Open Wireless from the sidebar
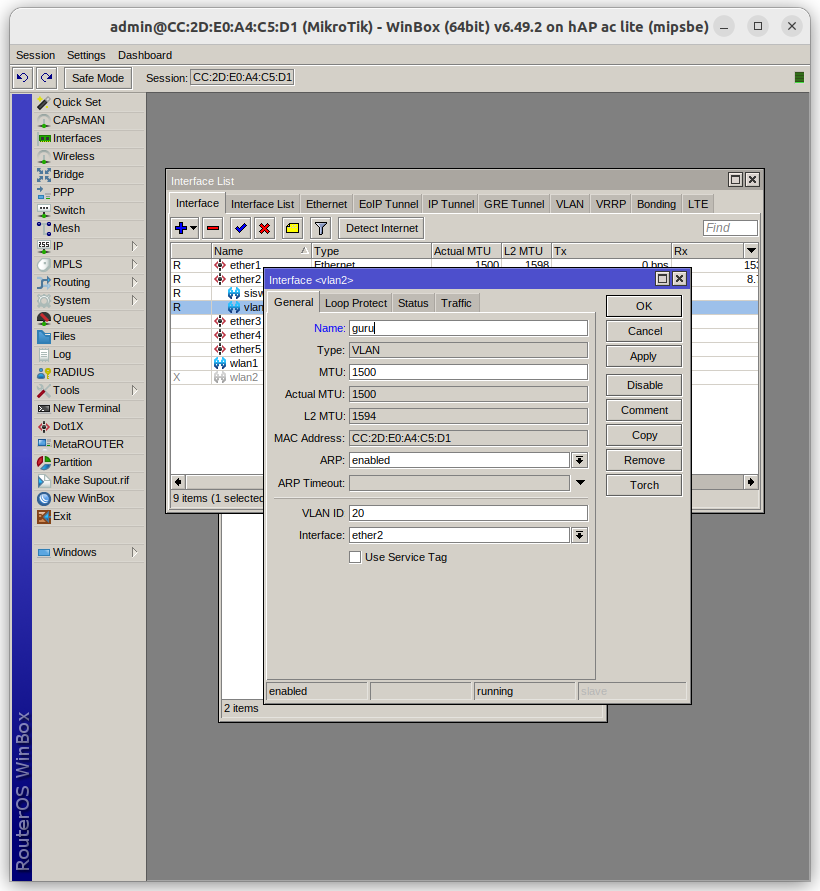 pyautogui.click(x=73, y=156)
